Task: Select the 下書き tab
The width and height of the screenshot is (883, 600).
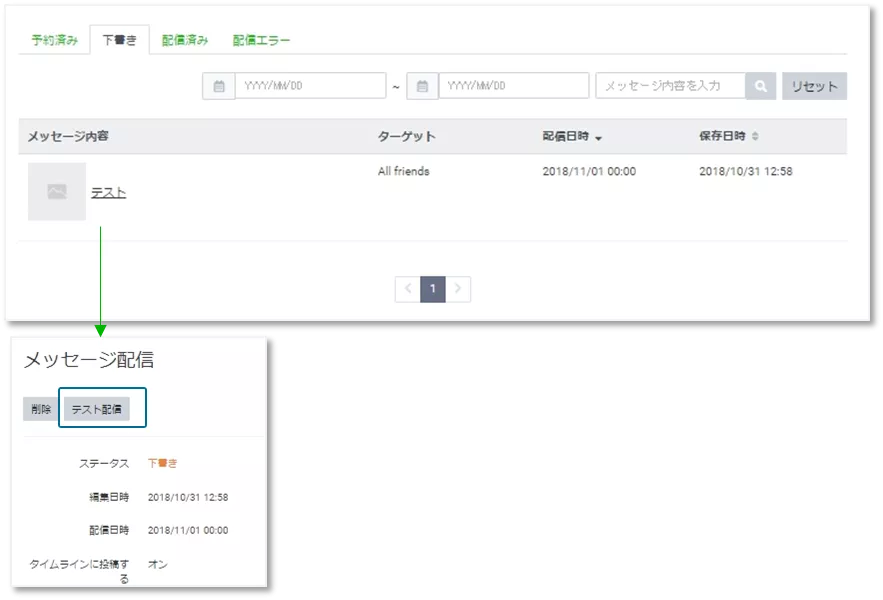Action: pyautogui.click(x=119, y=40)
